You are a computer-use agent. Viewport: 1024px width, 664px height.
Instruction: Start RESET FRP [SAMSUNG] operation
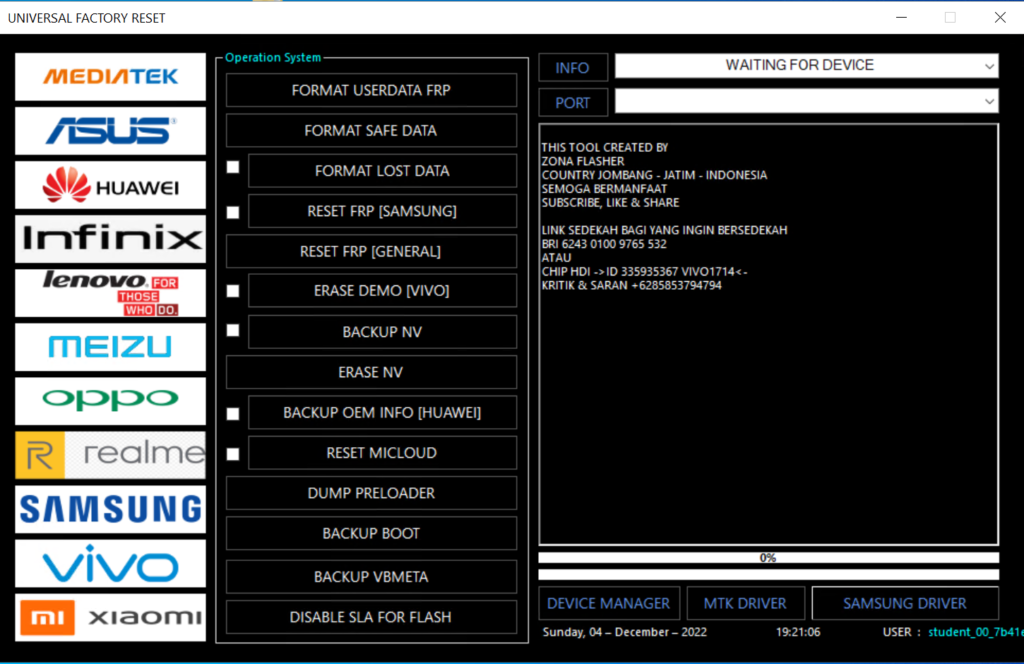click(x=382, y=211)
